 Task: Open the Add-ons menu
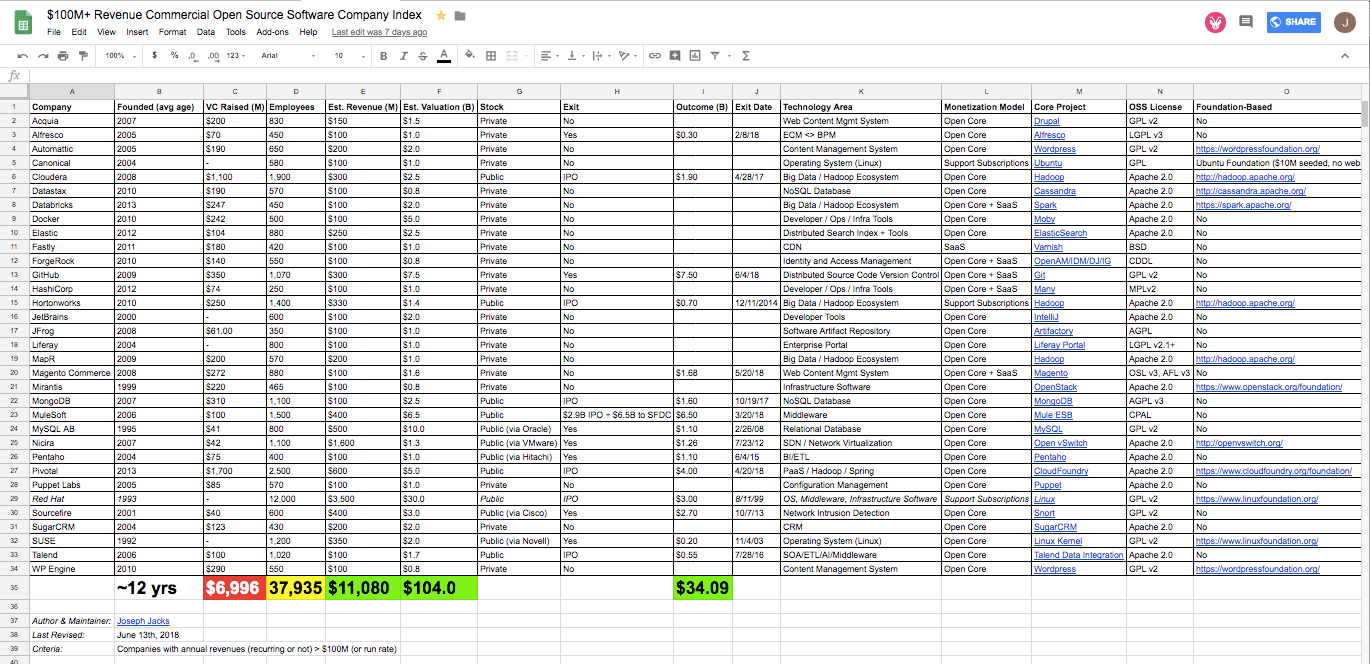(273, 32)
